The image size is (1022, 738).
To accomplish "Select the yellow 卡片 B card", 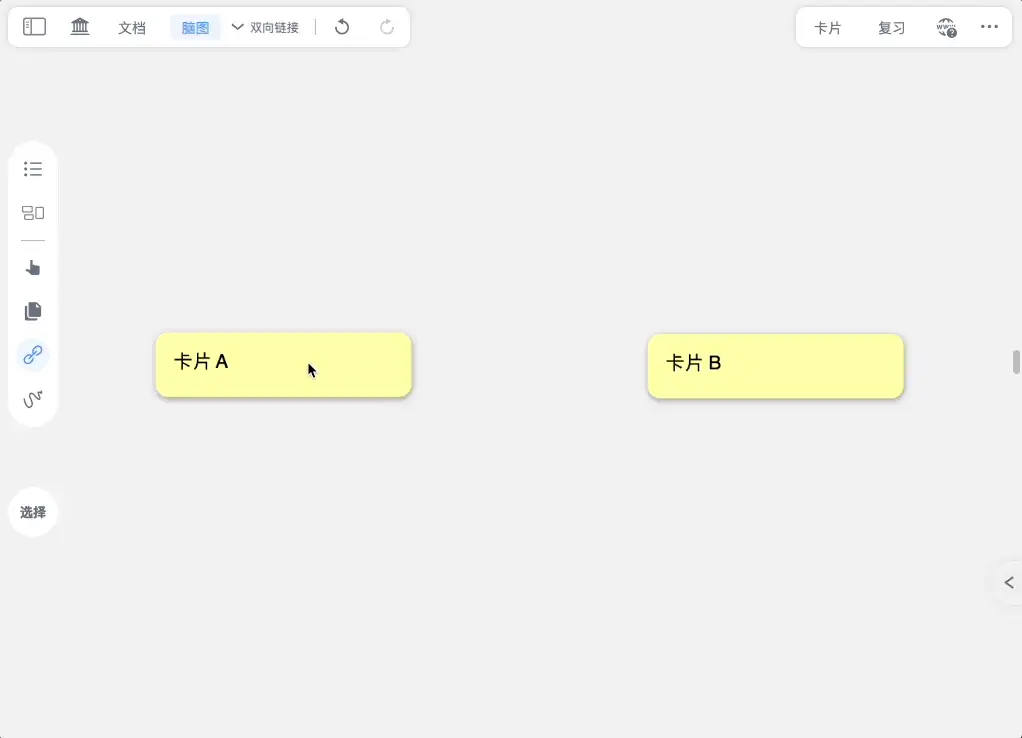I will [776, 366].
